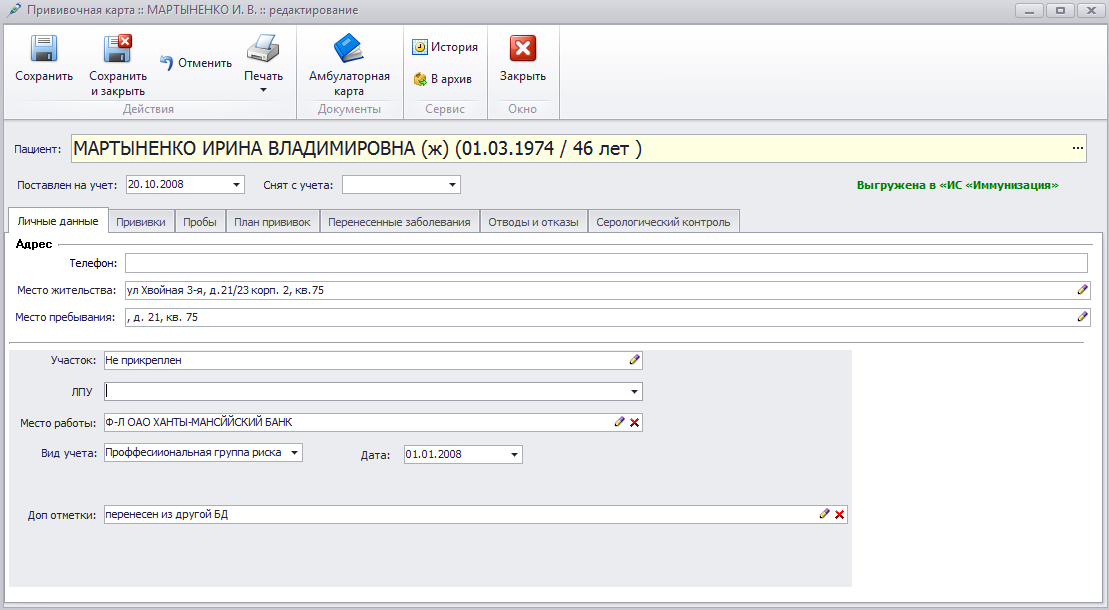Open the Снят с учета date dropdown
Image resolution: width=1109 pixels, height=610 pixels.
tap(452, 185)
